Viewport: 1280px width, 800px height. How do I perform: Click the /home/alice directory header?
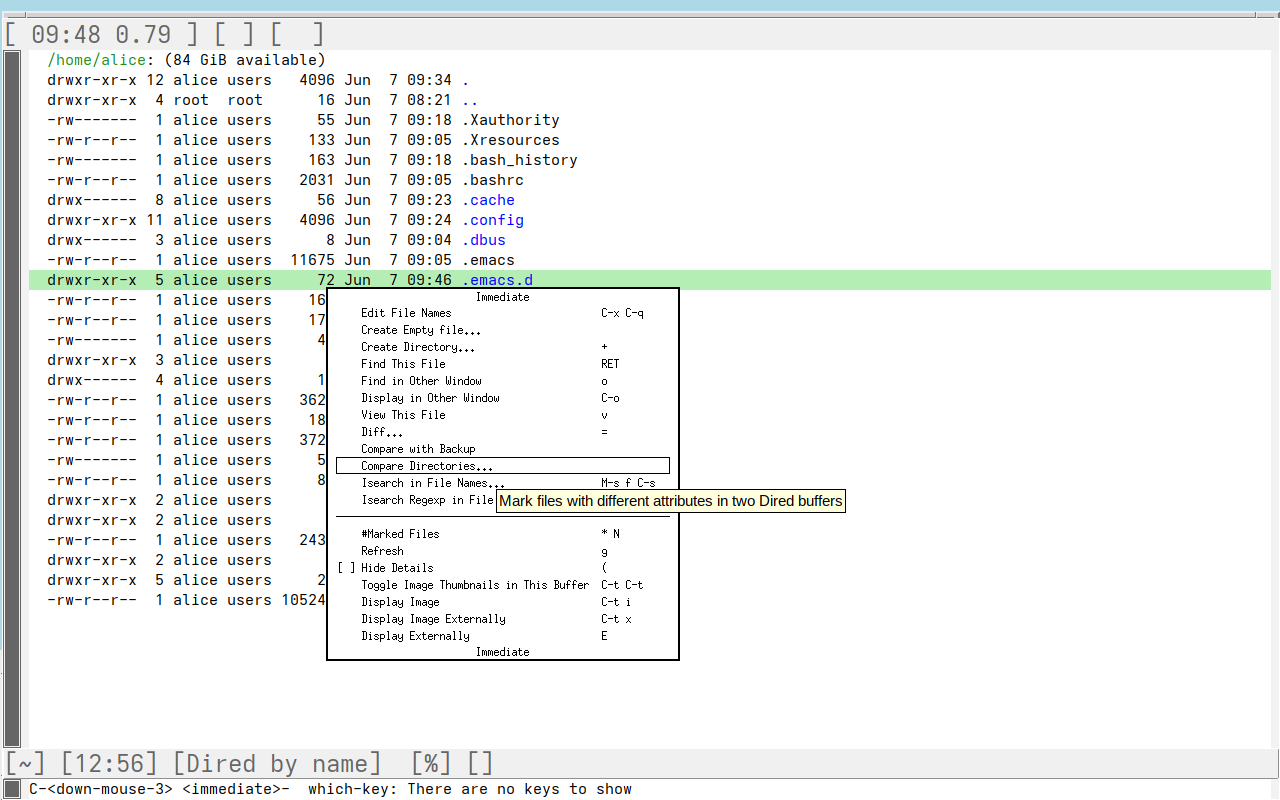click(96, 60)
